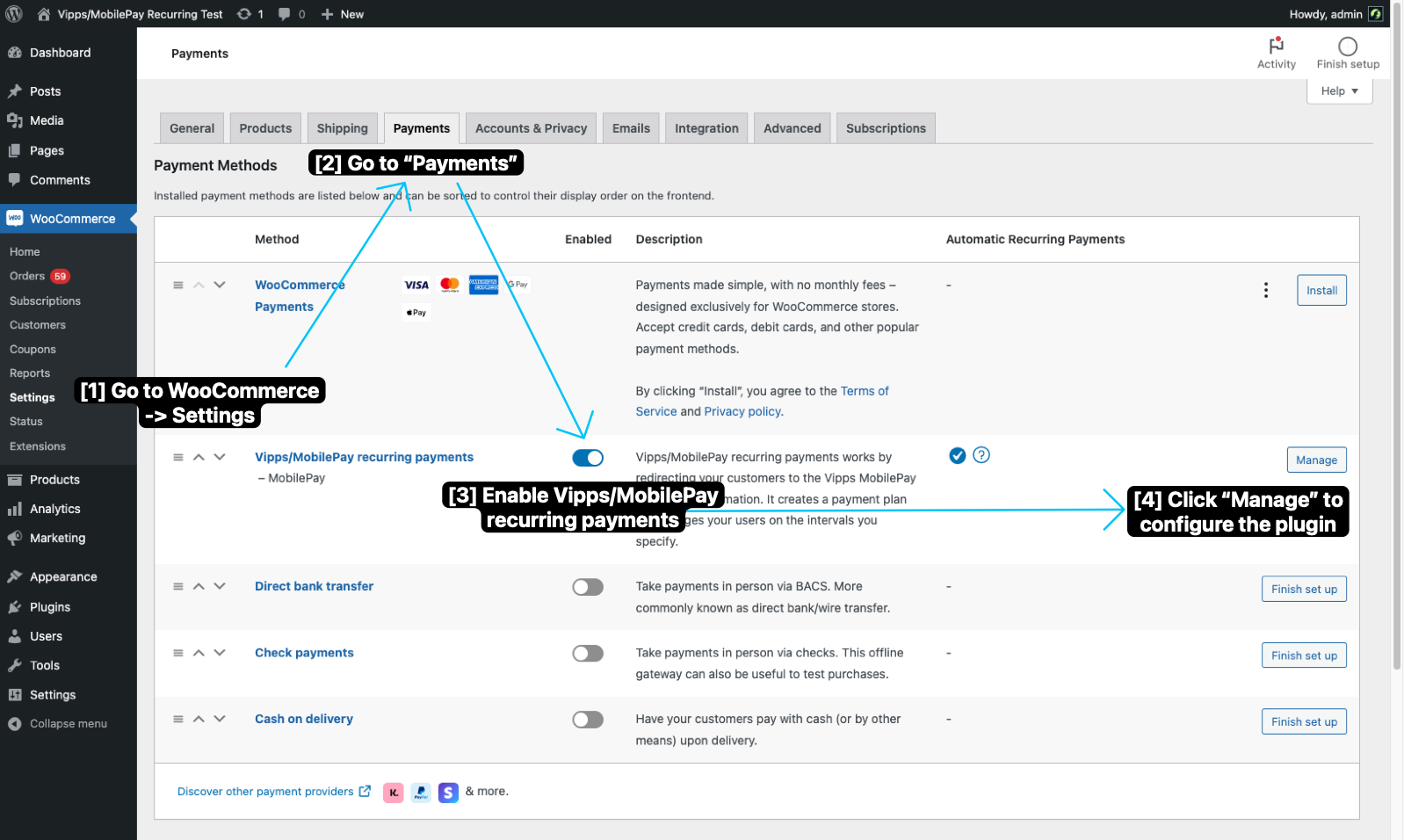Screen dimensions: 1404x840
Task: Open the comments bubble in admin bar
Action: click(x=291, y=14)
